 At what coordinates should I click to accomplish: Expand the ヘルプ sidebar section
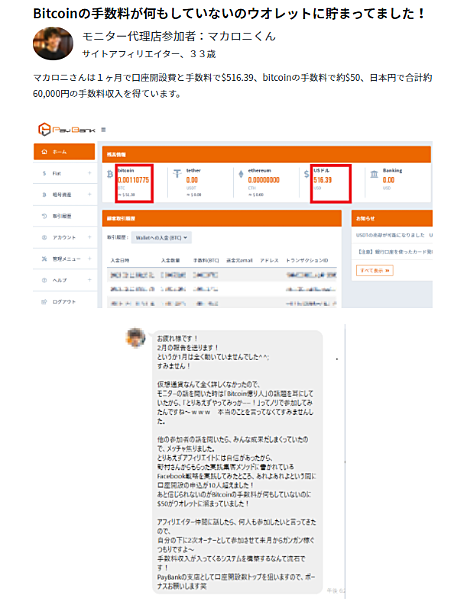(65, 280)
